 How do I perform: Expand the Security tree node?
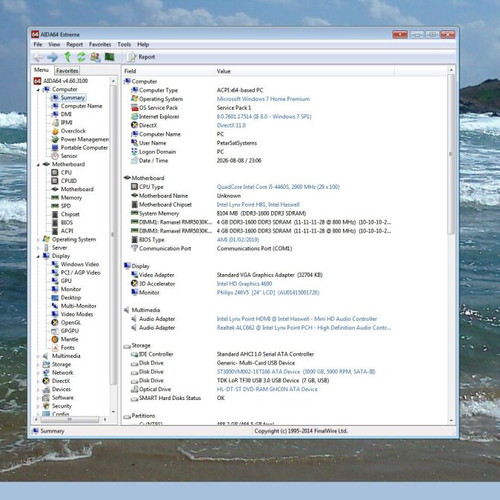coord(38,406)
